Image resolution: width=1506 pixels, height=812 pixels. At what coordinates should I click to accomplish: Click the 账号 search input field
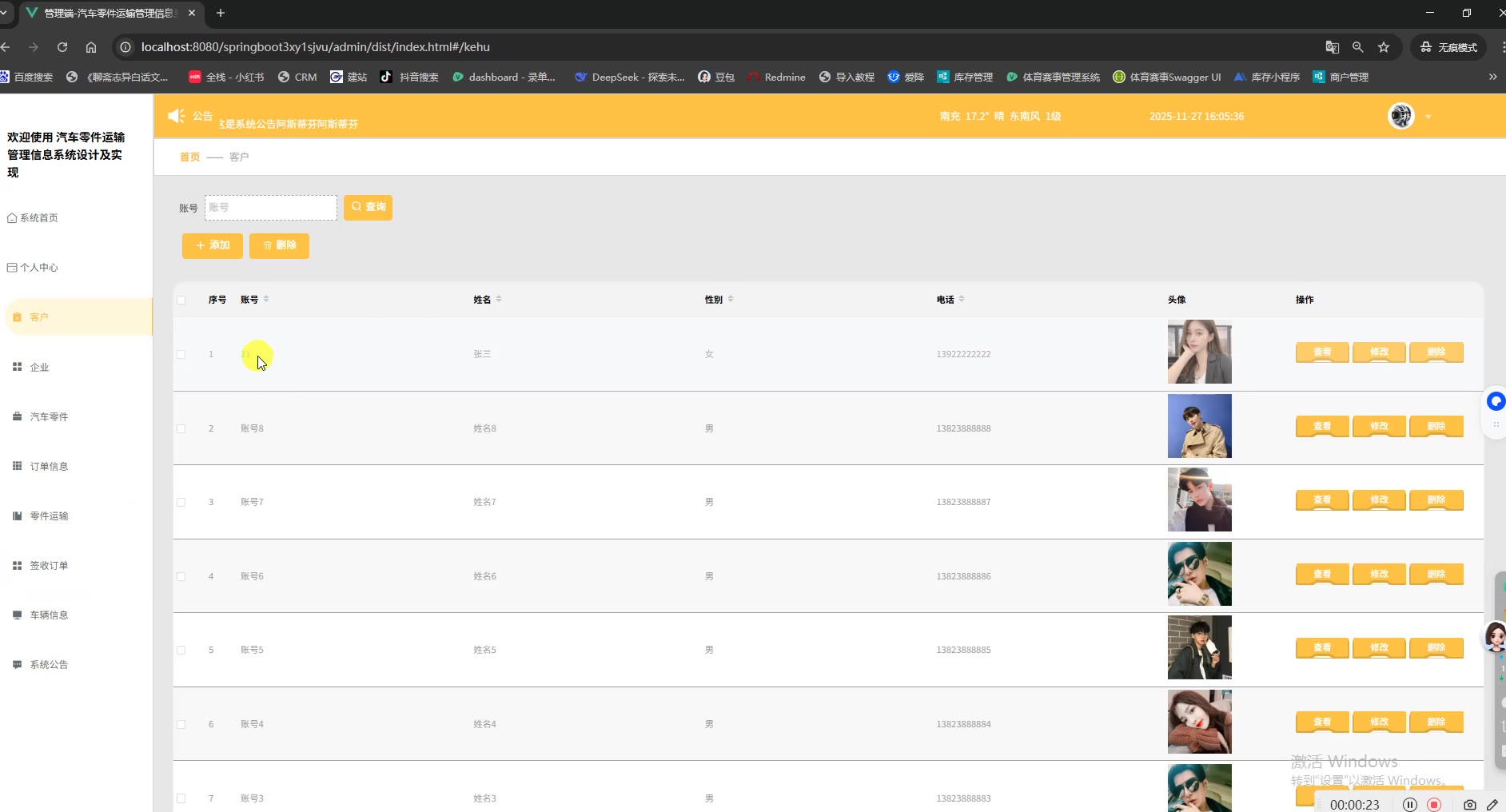(x=271, y=208)
